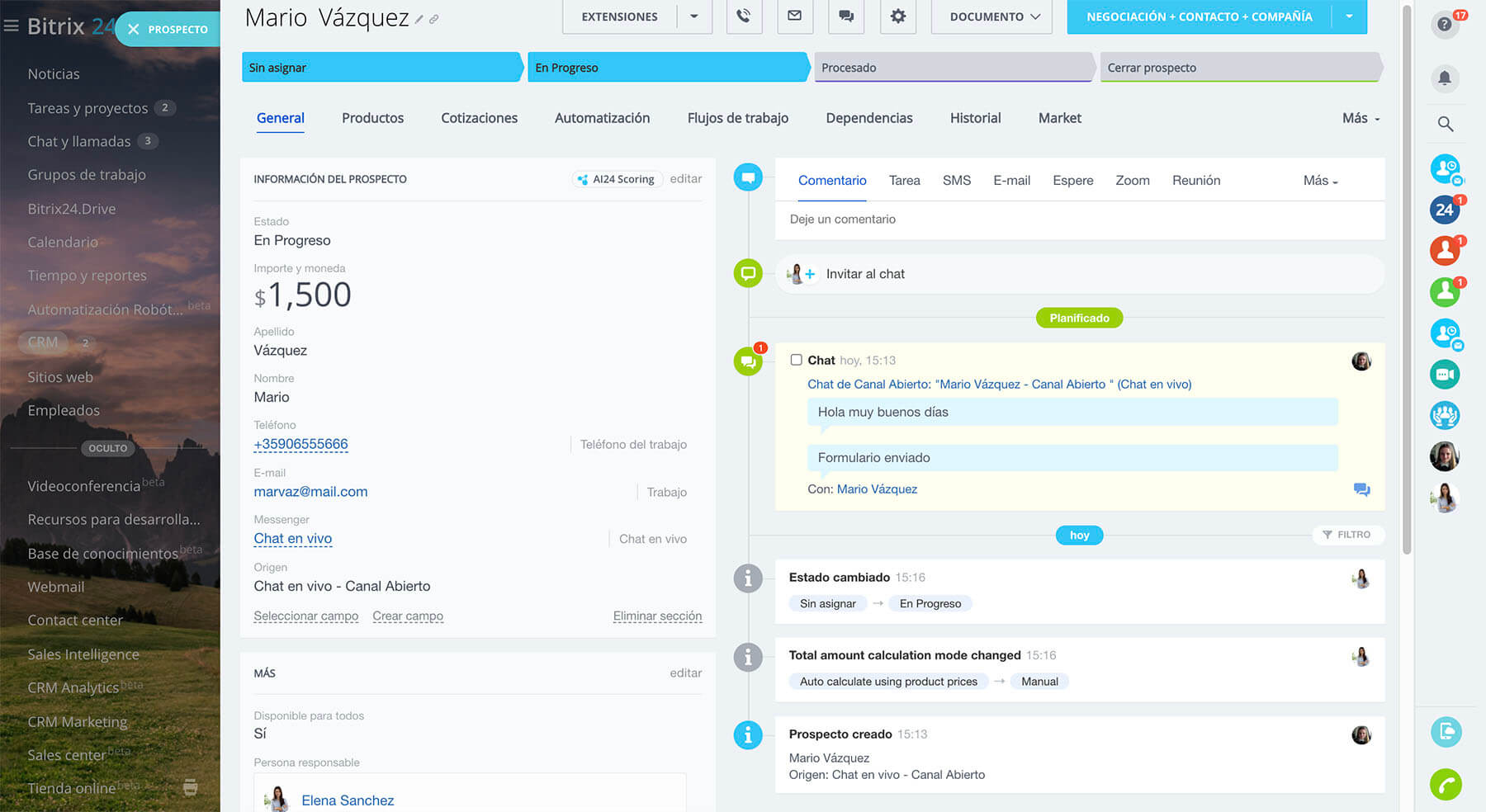Click the chat bubbles icon in header
Image resolution: width=1486 pixels, height=812 pixels.
point(846,16)
